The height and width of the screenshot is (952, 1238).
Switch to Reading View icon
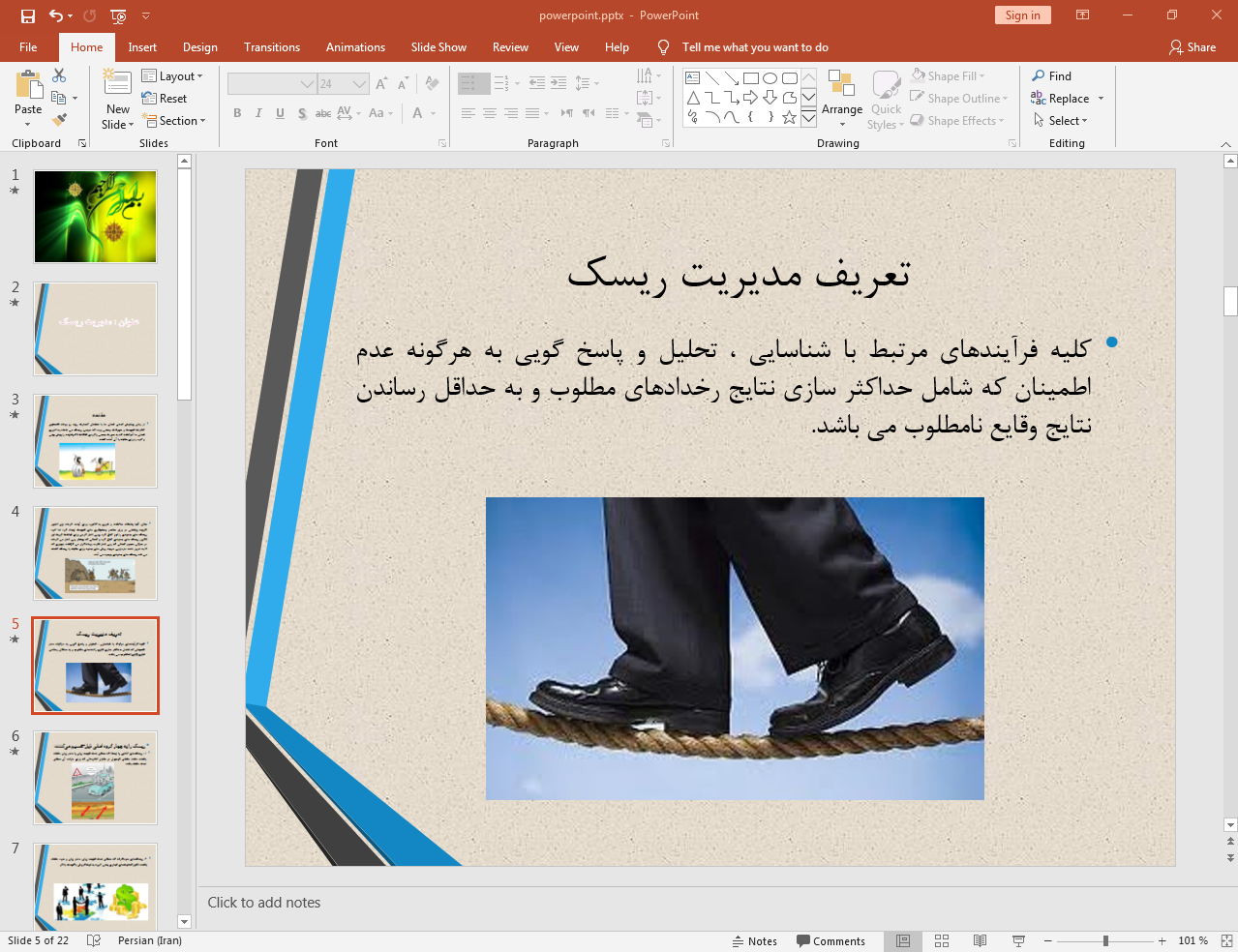[x=980, y=940]
